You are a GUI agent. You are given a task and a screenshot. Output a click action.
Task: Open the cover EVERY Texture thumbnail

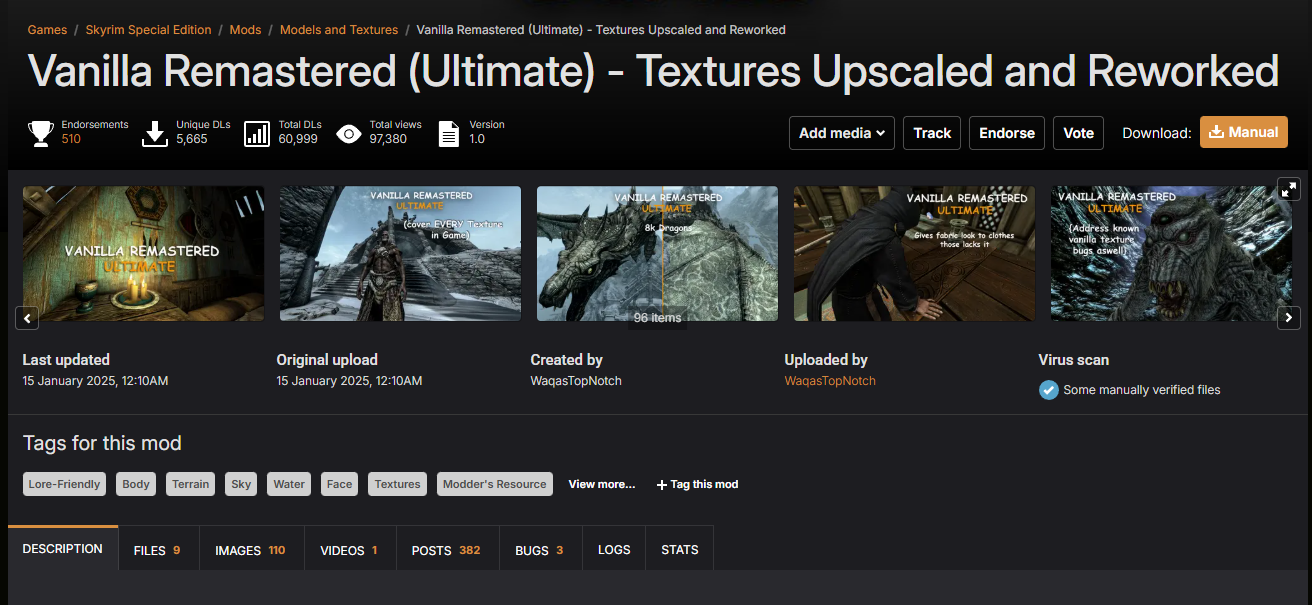pos(401,254)
